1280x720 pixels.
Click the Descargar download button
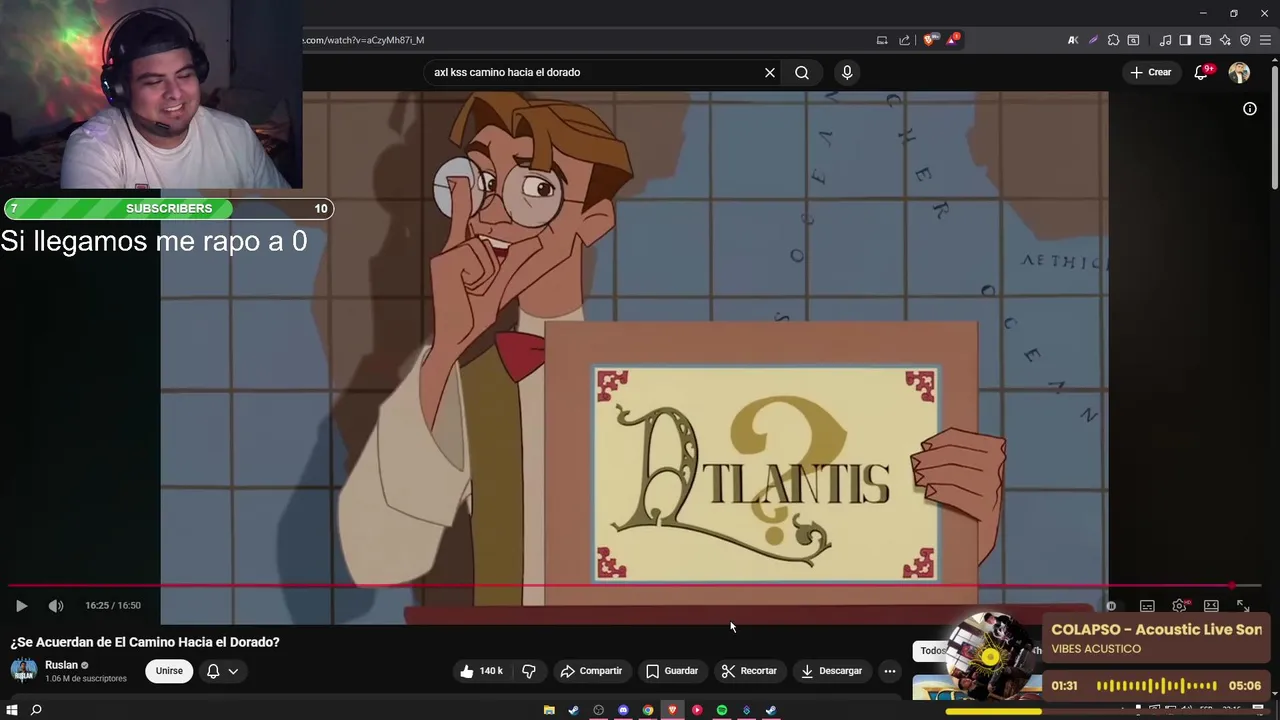[831, 671]
